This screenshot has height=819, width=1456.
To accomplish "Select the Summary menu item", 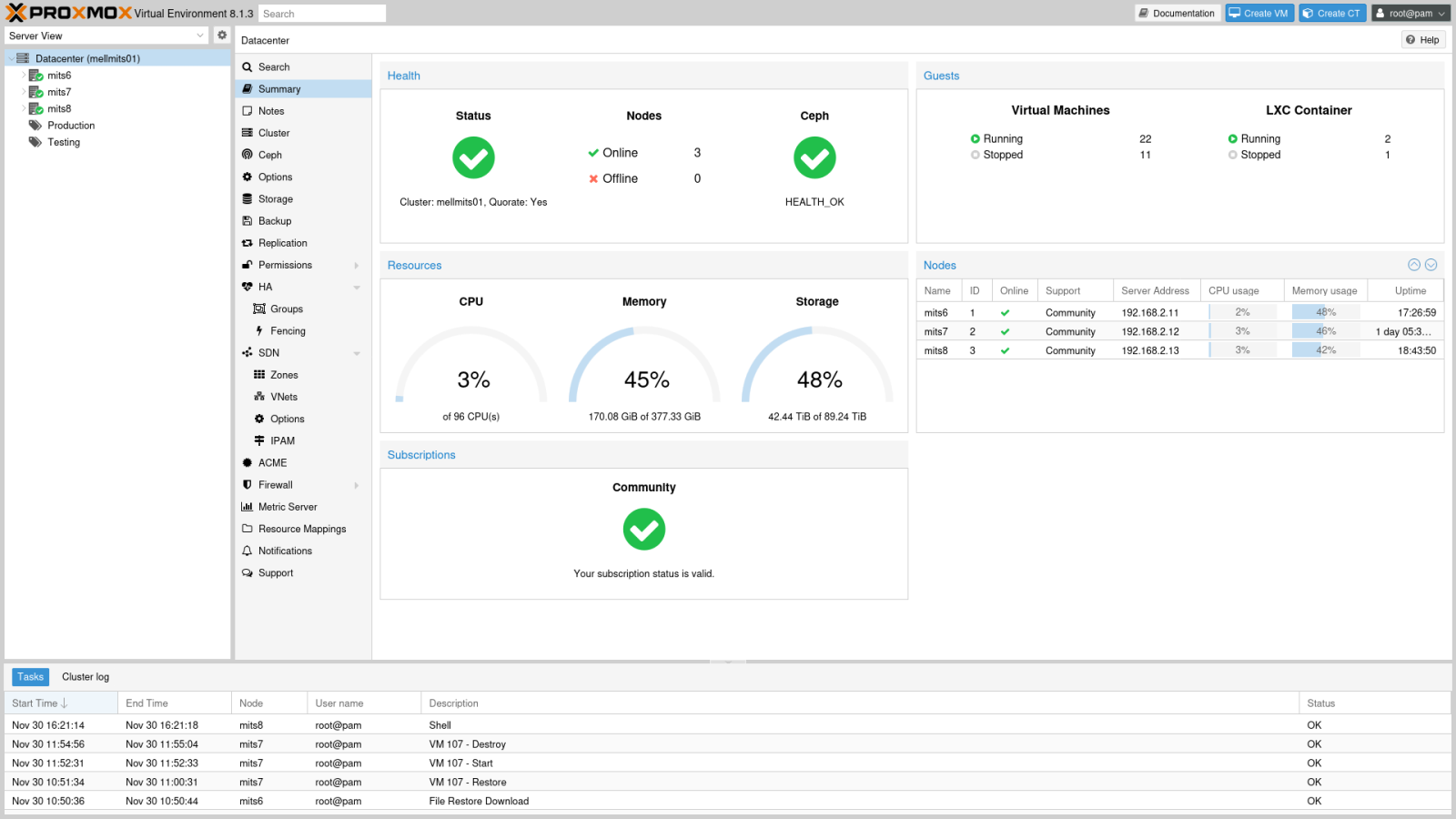I will [278, 88].
